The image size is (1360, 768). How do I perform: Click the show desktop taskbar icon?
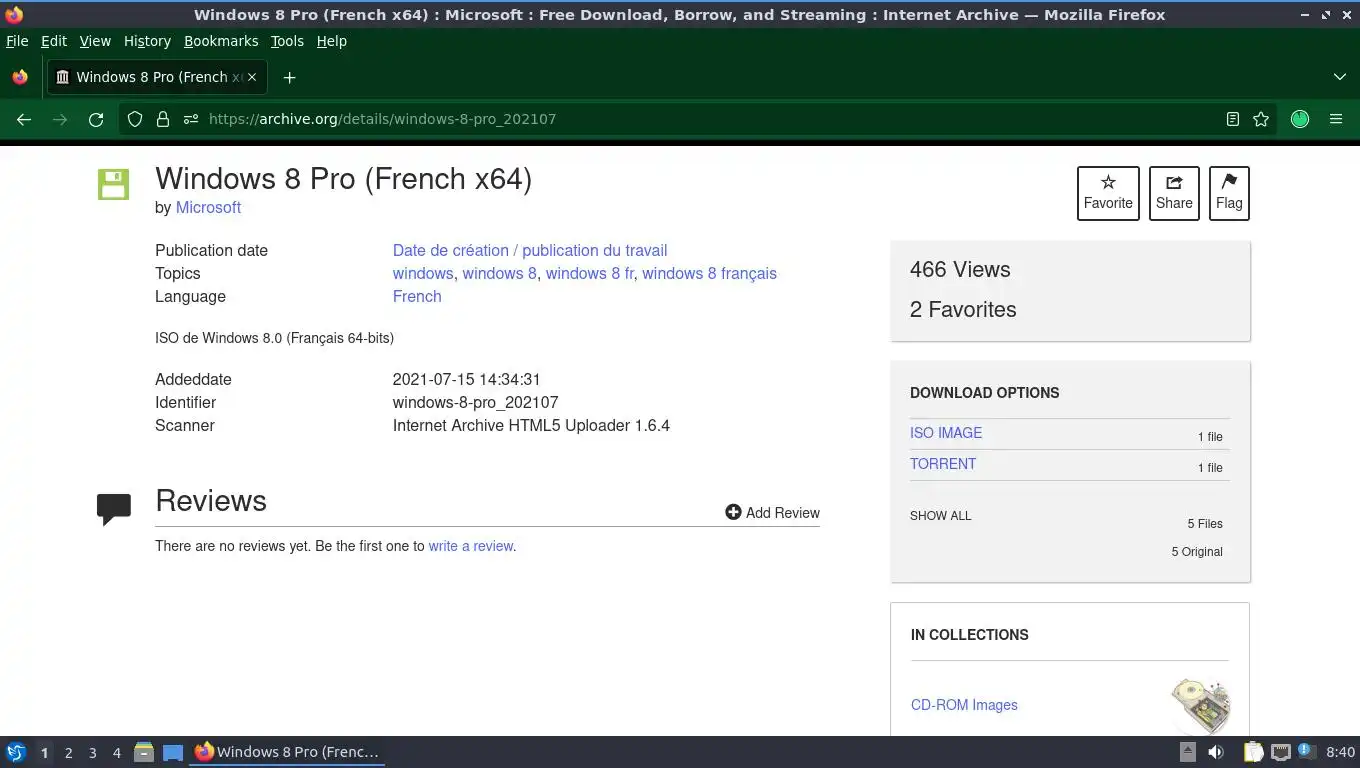(x=173, y=752)
